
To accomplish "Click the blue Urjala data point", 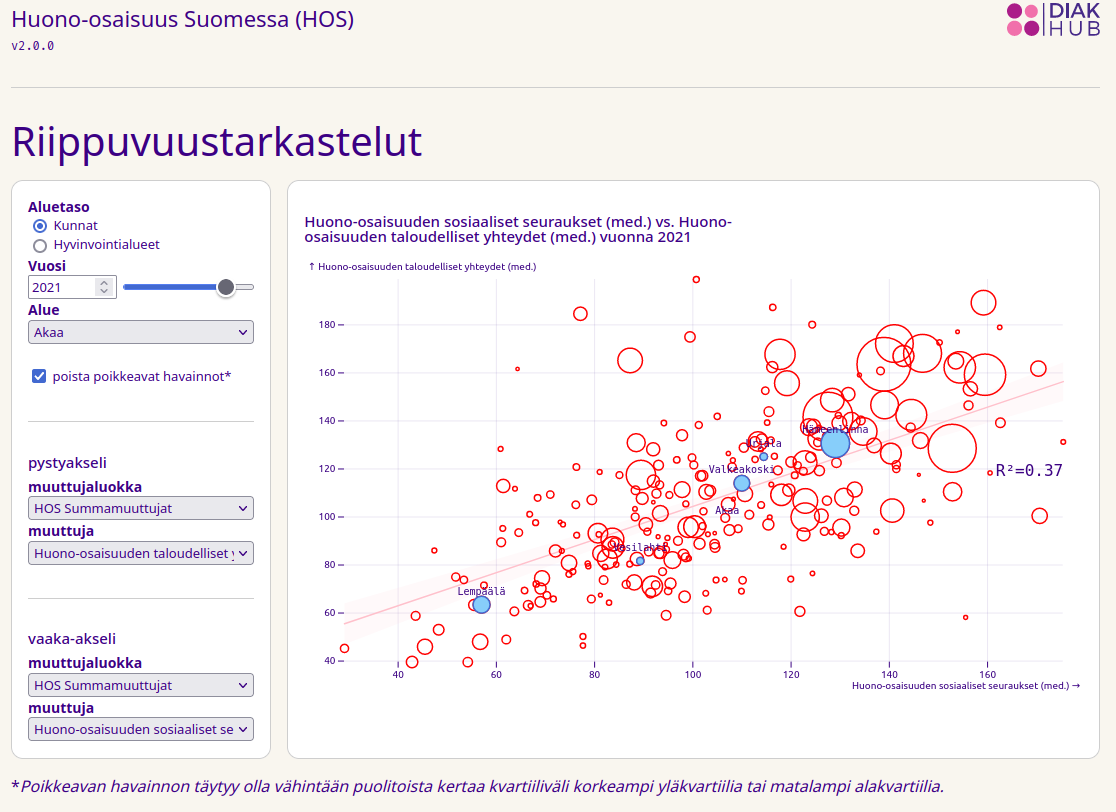I will click(763, 457).
